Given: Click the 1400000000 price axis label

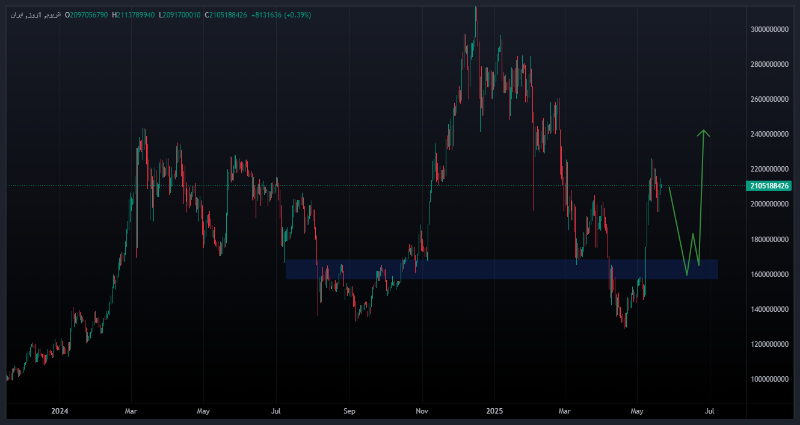Looking at the screenshot, I should tap(770, 309).
